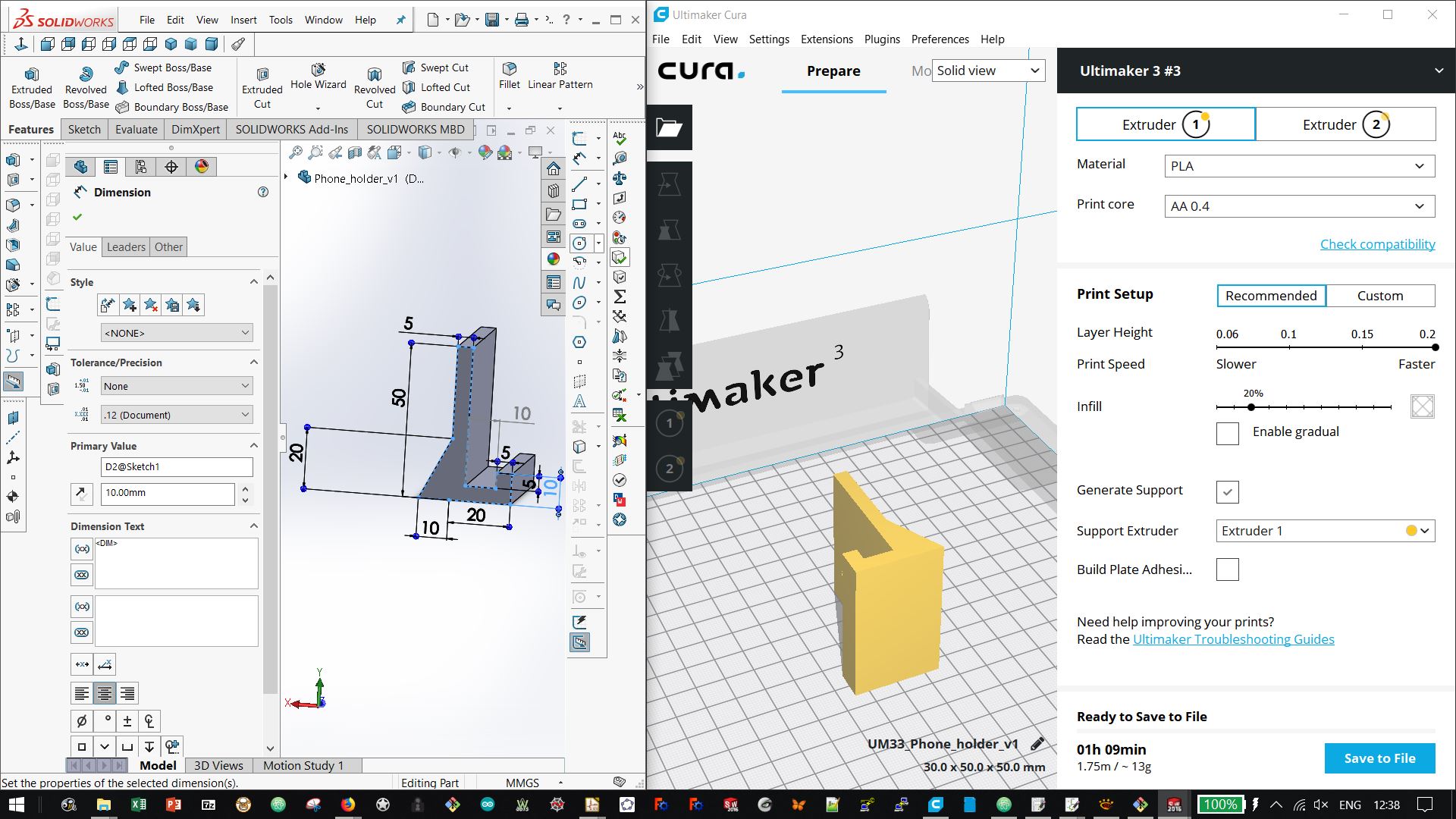Increase primary value with spinner up arrow
1456x819 pixels.
pyautogui.click(x=245, y=488)
